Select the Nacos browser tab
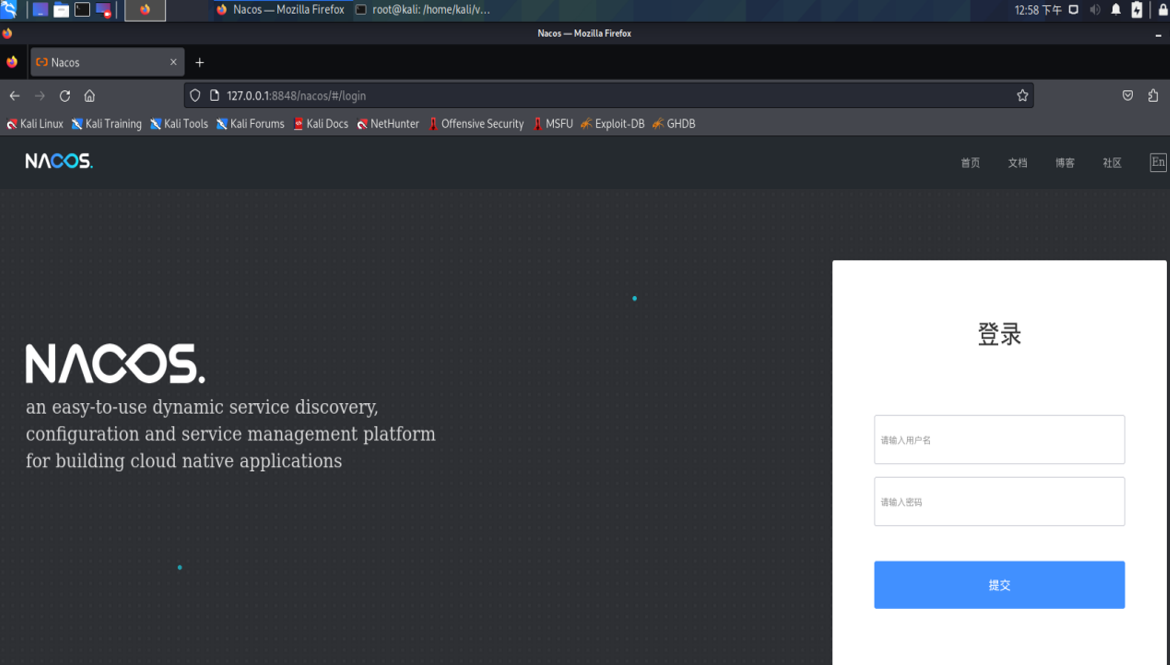 tap(106, 62)
